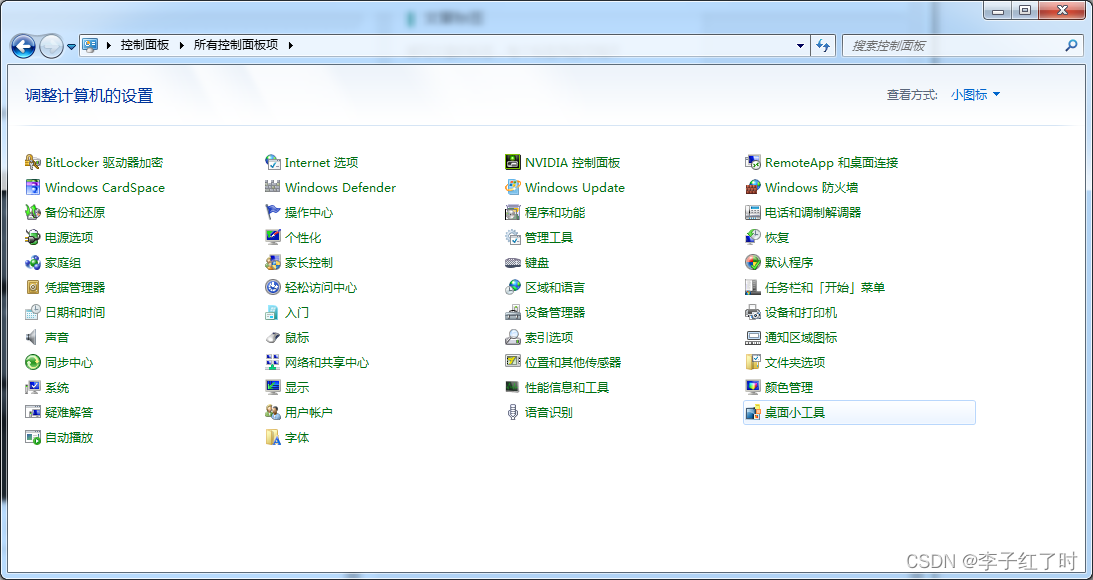Open the NVIDIA 控制面板 icon
1093x580 pixels.
512,162
